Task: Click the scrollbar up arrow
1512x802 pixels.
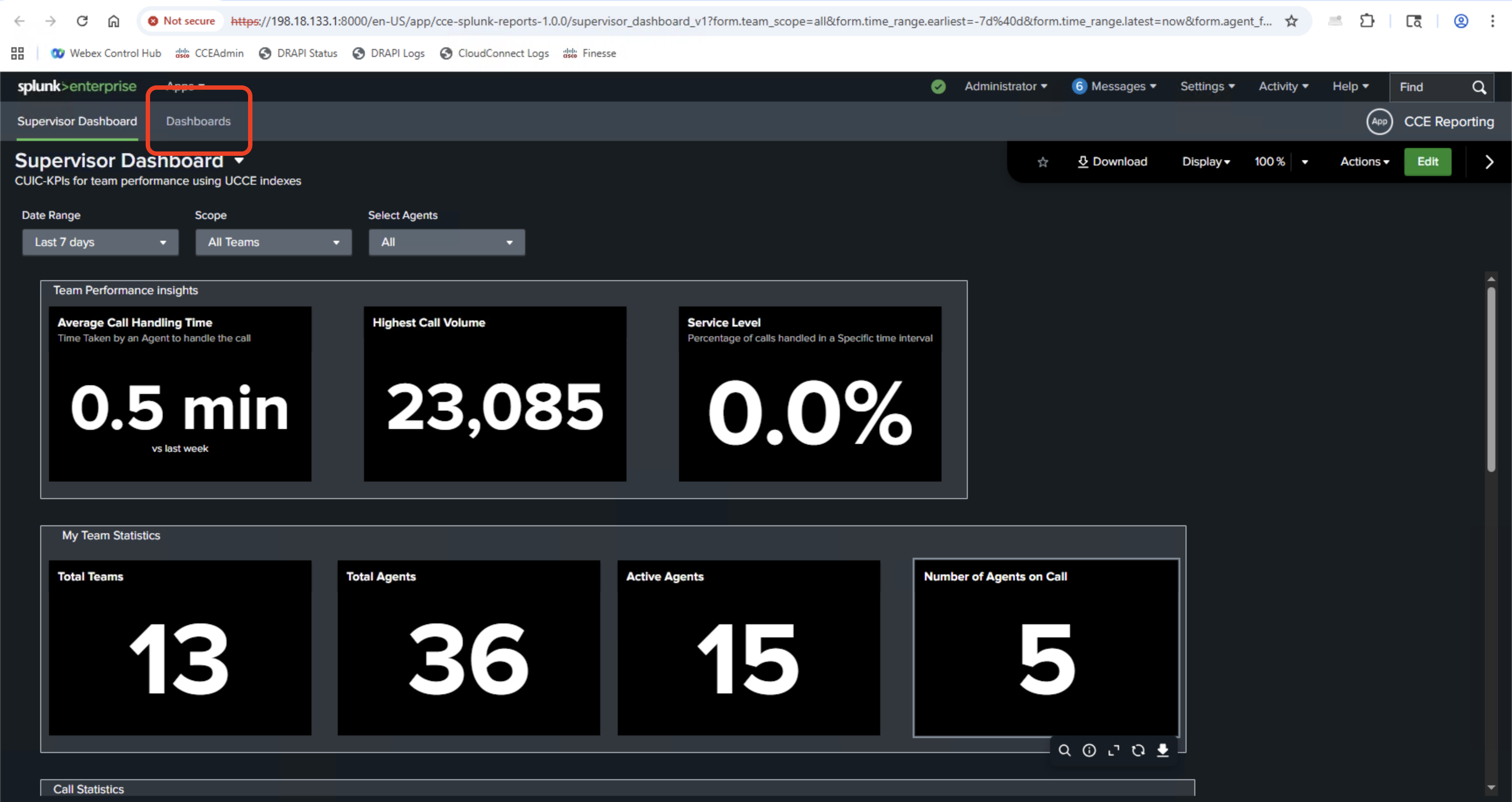Action: coord(1491,279)
